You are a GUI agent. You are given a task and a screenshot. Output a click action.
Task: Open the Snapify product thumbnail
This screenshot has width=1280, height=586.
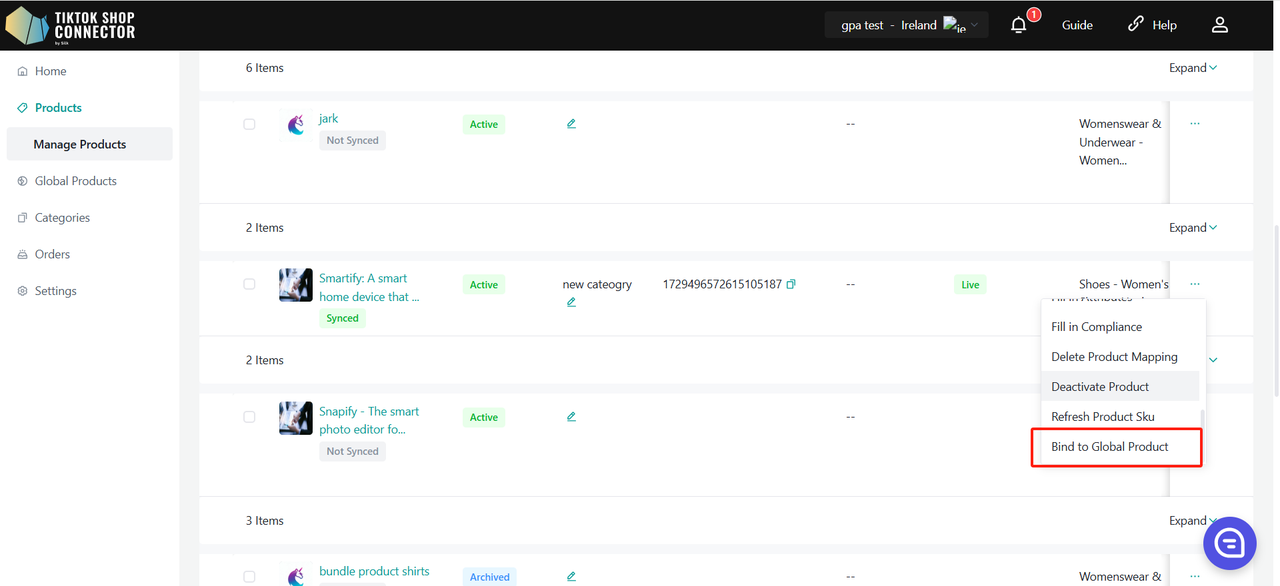coord(296,418)
